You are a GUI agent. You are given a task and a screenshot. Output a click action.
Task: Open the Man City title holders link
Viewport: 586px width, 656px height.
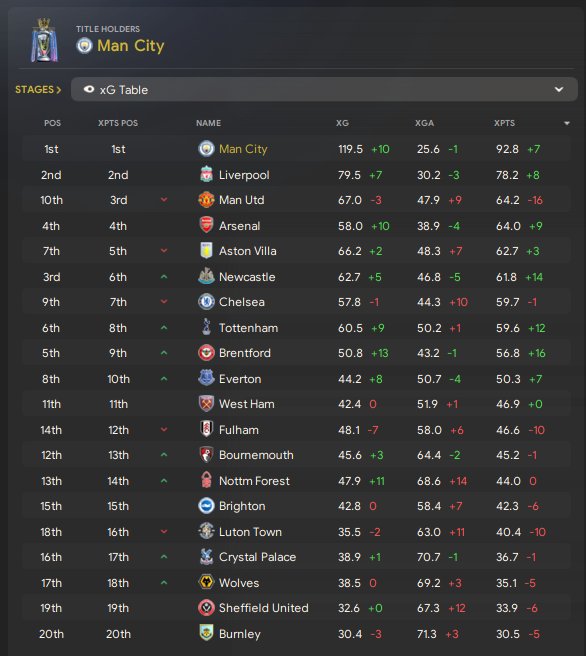[131, 46]
